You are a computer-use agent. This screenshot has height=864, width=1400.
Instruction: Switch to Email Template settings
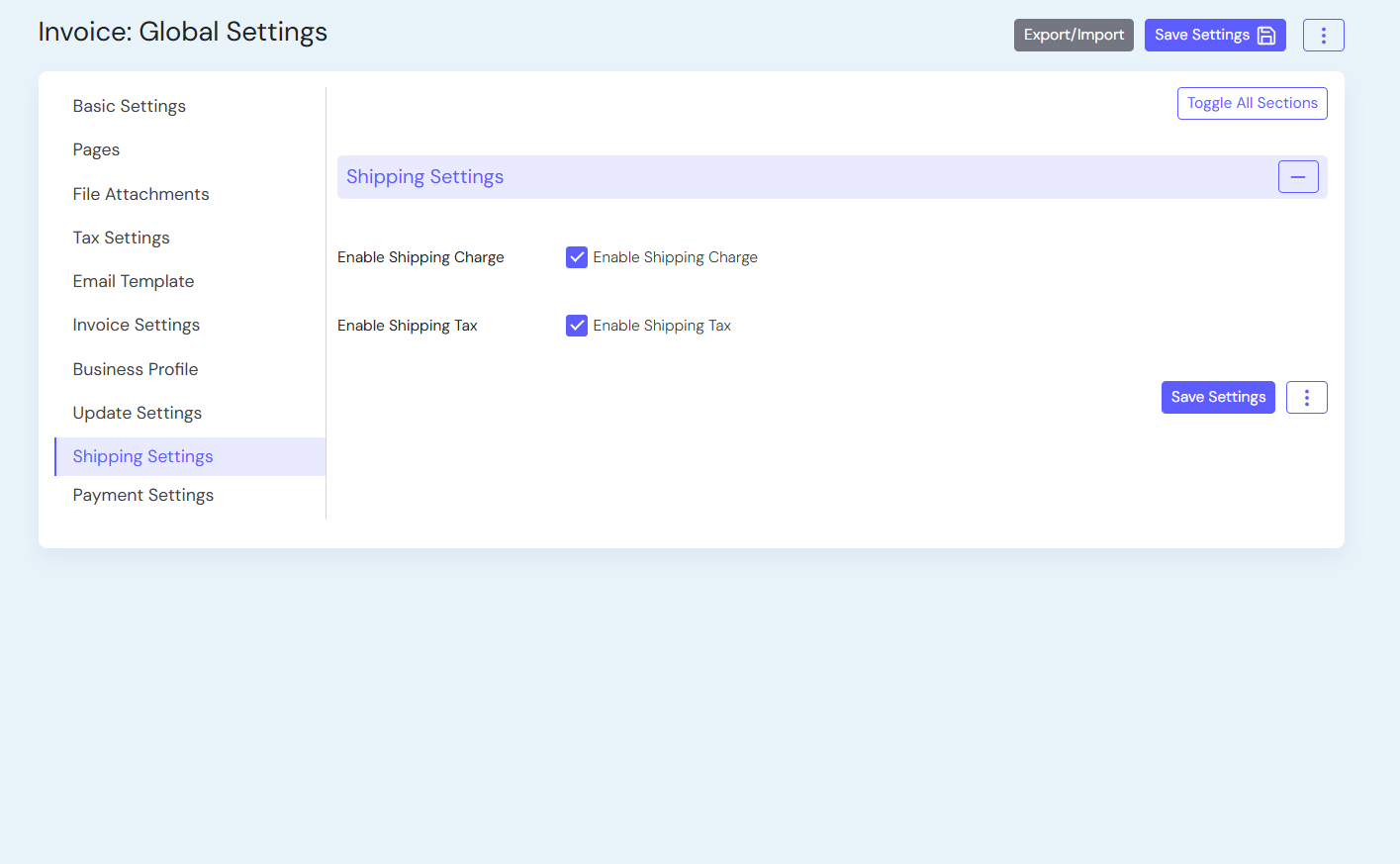(134, 281)
